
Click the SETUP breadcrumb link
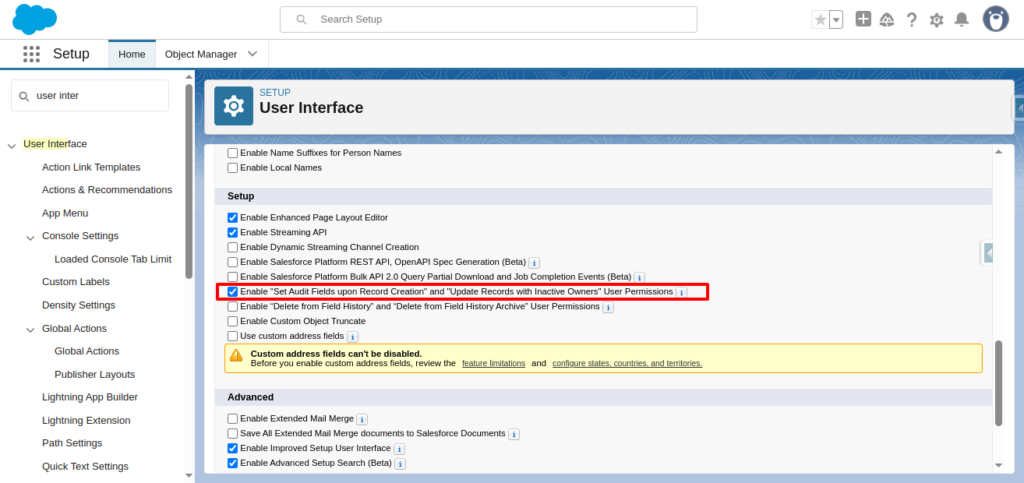275,93
